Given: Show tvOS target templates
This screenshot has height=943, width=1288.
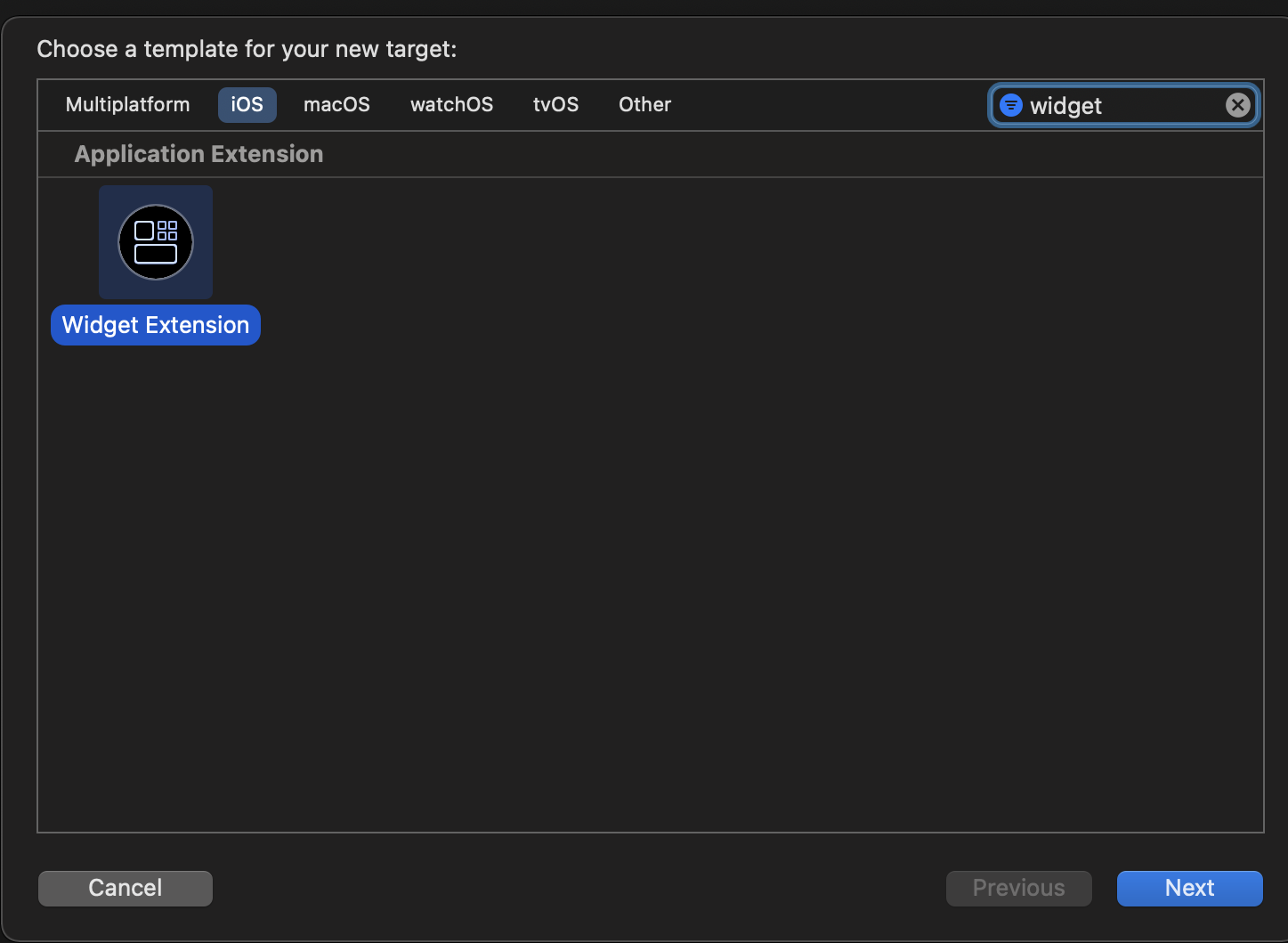Looking at the screenshot, I should coord(555,105).
